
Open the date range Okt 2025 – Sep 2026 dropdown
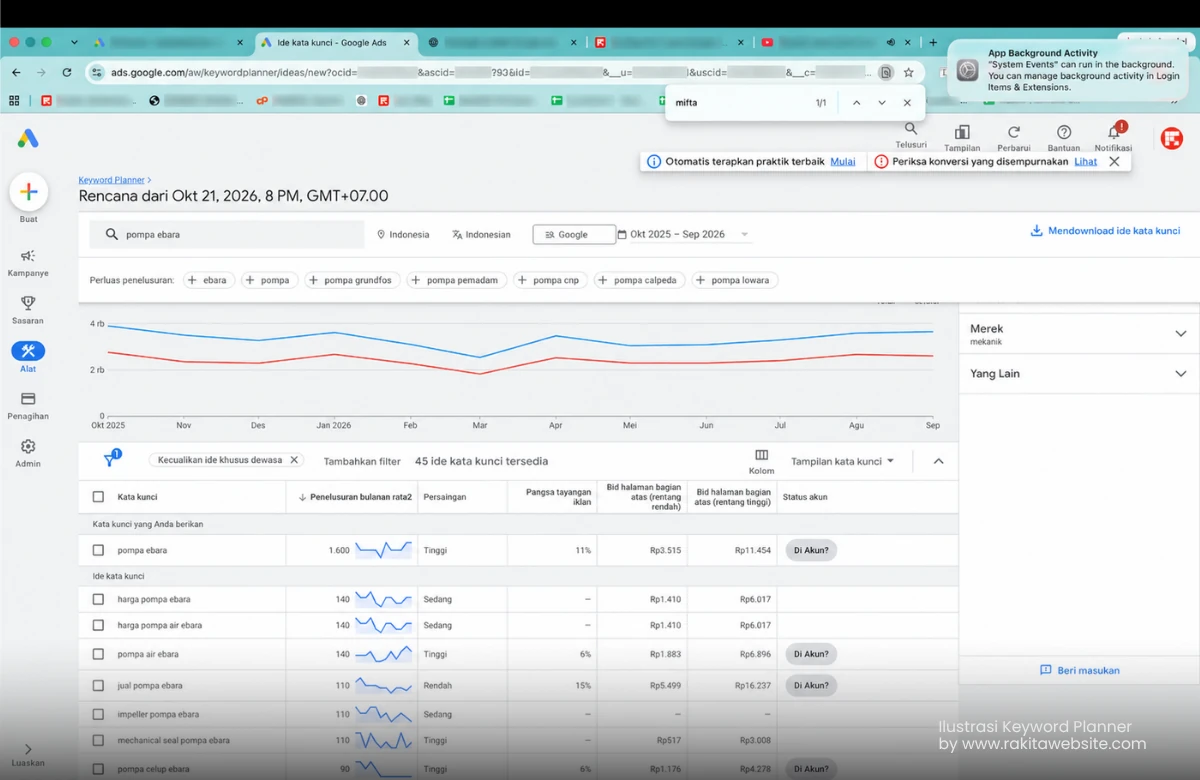[x=684, y=234]
